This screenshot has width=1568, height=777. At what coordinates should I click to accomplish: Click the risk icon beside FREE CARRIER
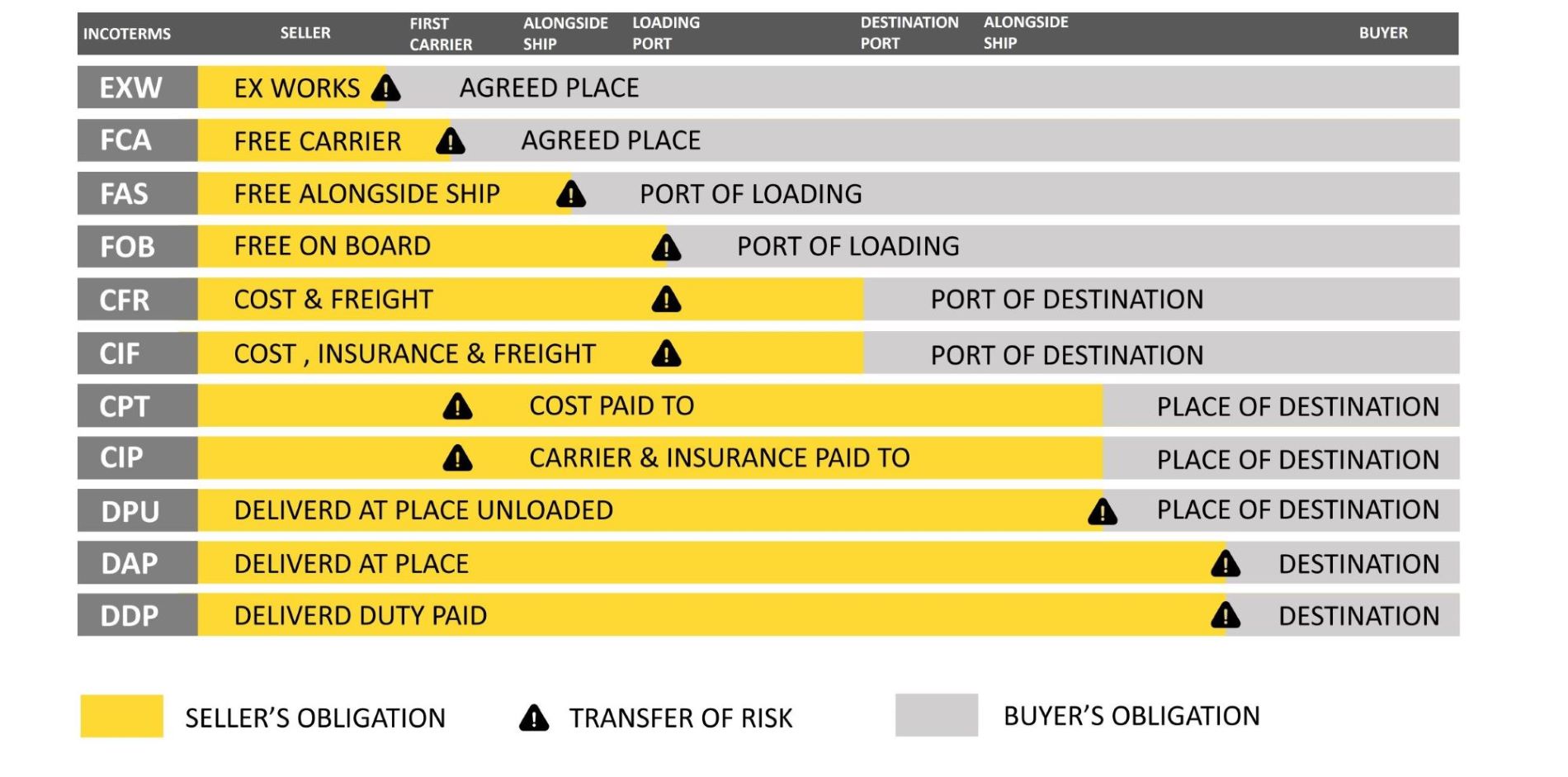[x=451, y=142]
